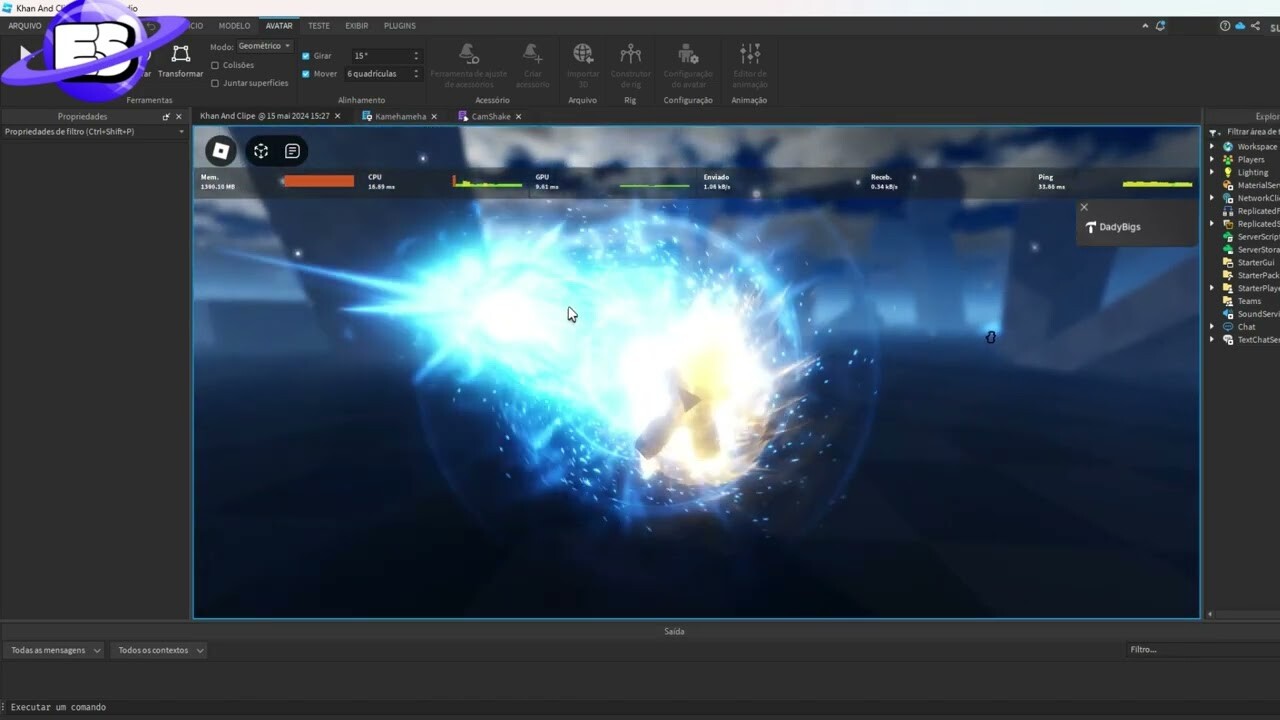1280x720 pixels.
Task: Switch to the TESTE ribbon tab
Action: pyautogui.click(x=318, y=25)
